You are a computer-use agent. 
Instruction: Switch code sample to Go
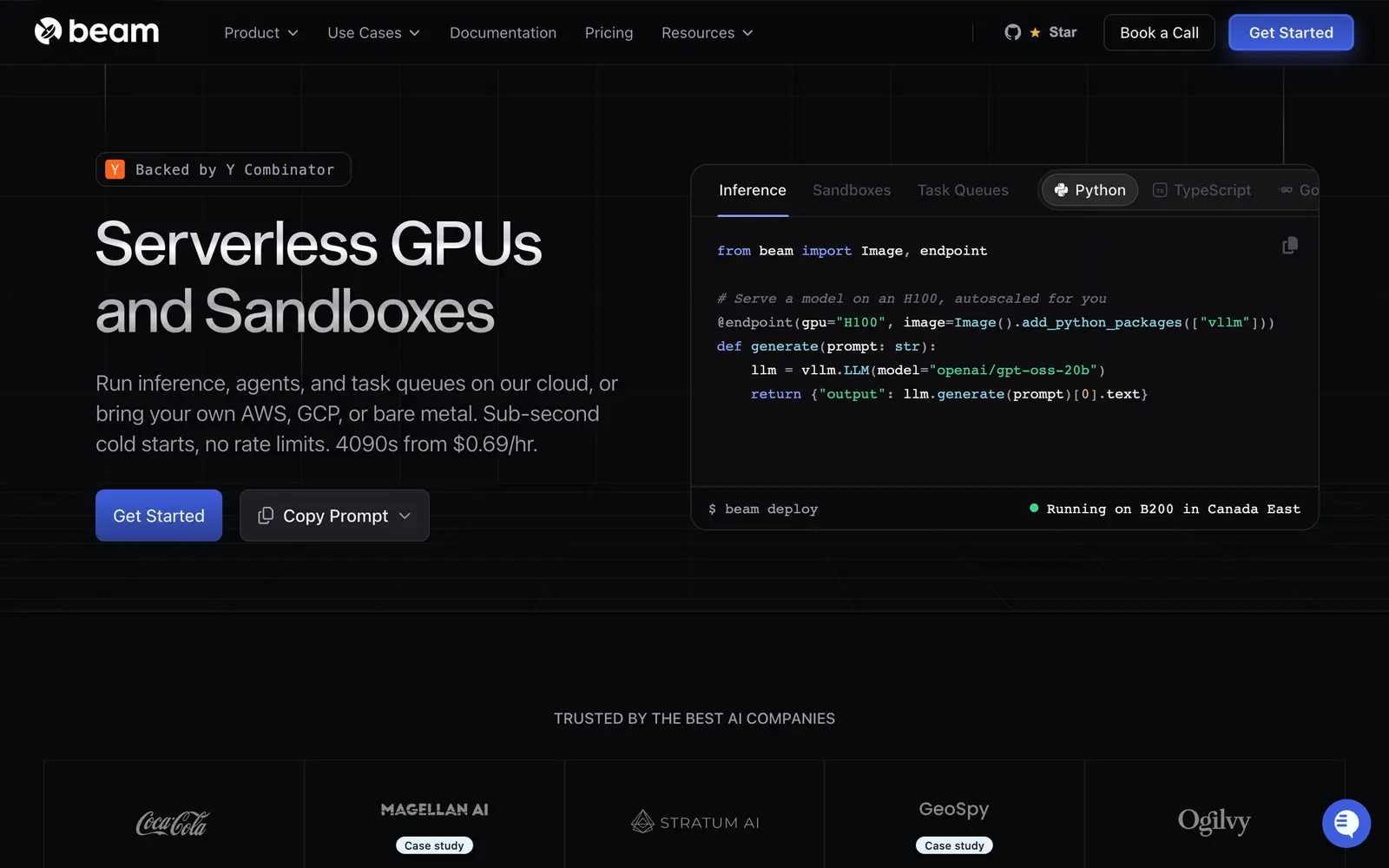pyautogui.click(x=1300, y=190)
